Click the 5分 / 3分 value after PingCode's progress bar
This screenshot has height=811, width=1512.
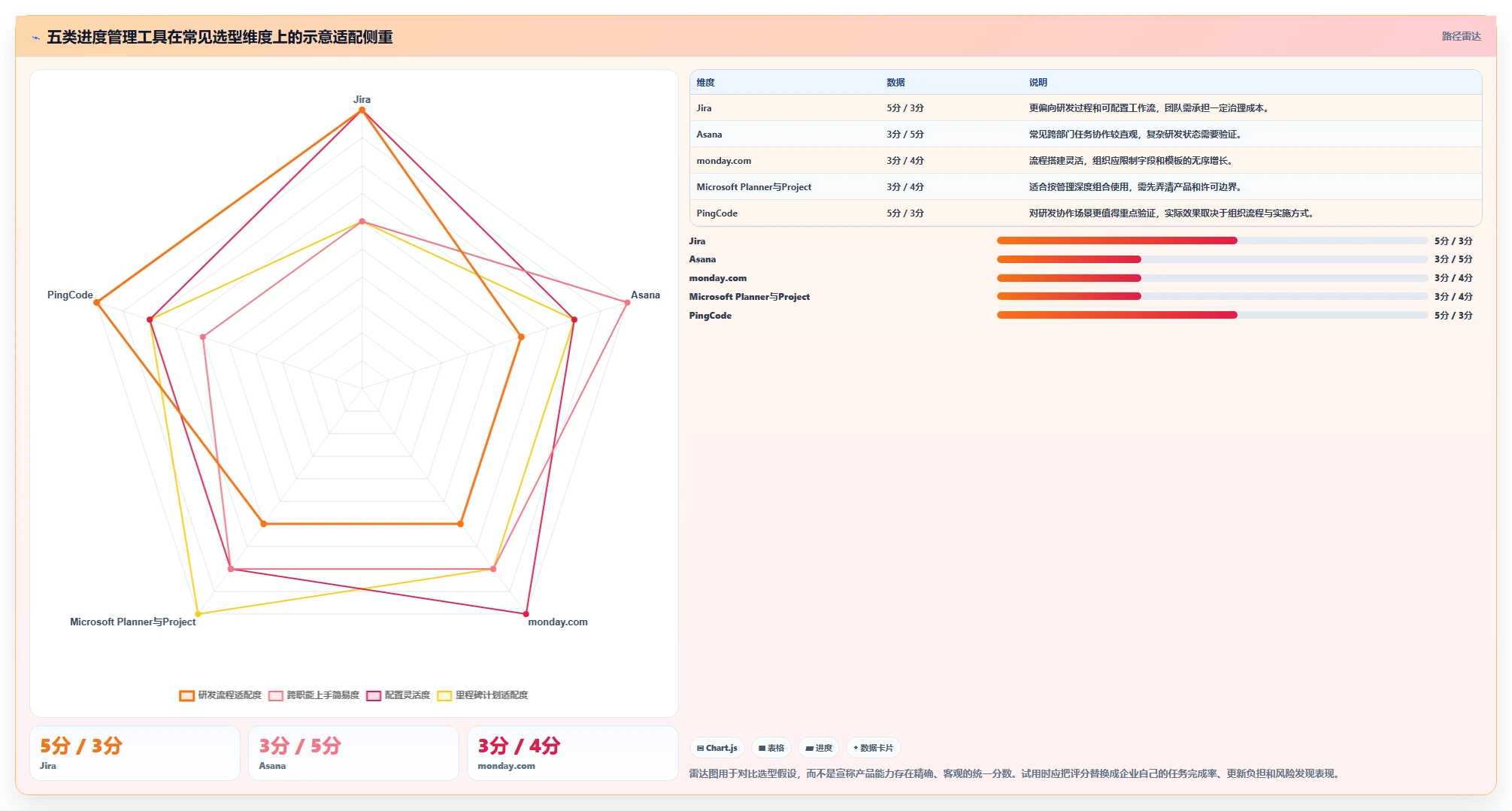[1453, 316]
